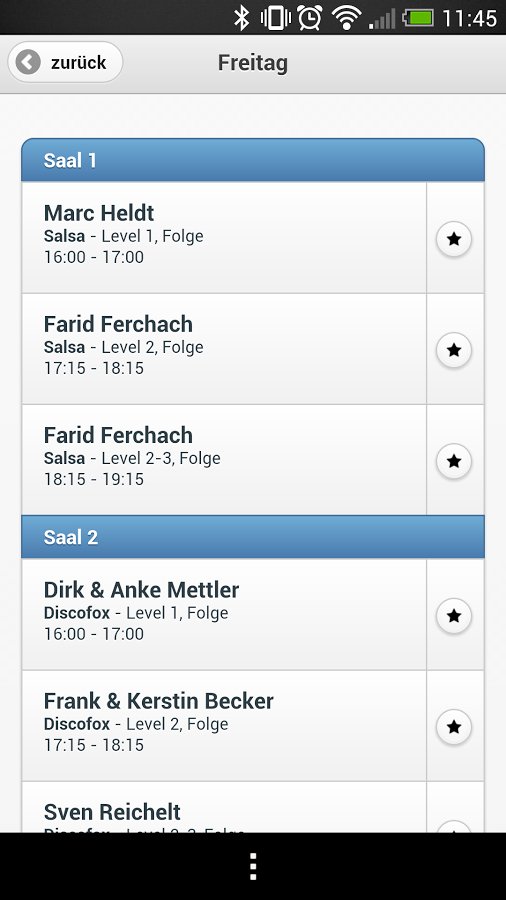
Task: Open Farid Ferchach 18:15 - 19:15 class
Action: click(224, 460)
